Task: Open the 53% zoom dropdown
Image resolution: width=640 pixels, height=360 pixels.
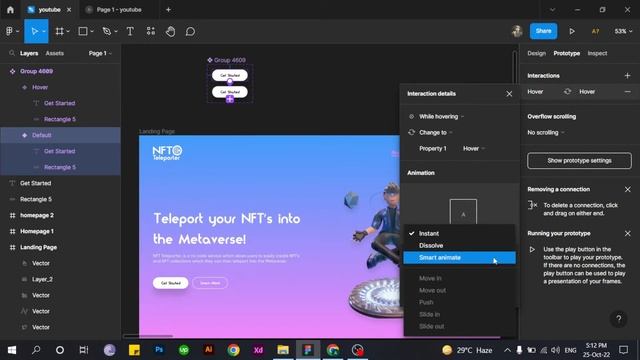Action: pos(623,31)
